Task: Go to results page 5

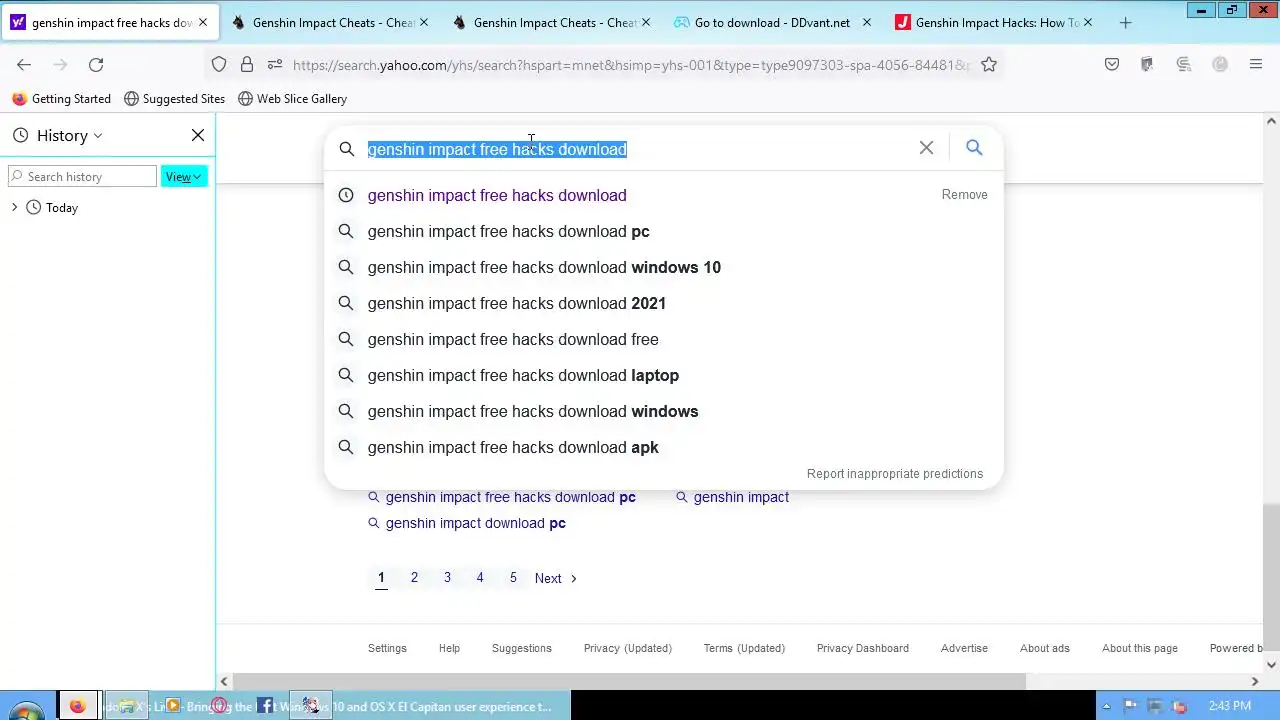Action: coord(513,578)
